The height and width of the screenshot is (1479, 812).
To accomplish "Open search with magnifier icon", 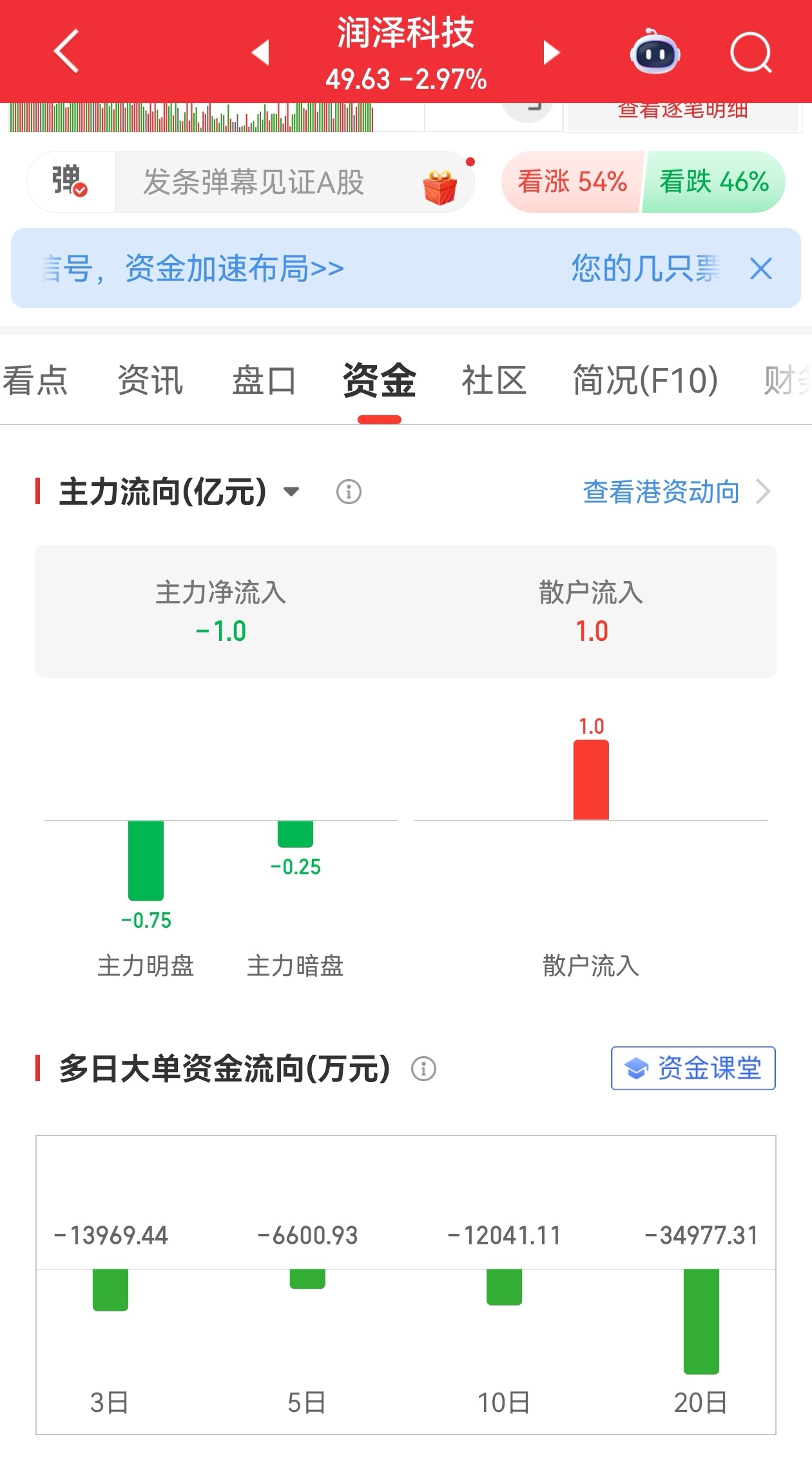I will click(751, 52).
